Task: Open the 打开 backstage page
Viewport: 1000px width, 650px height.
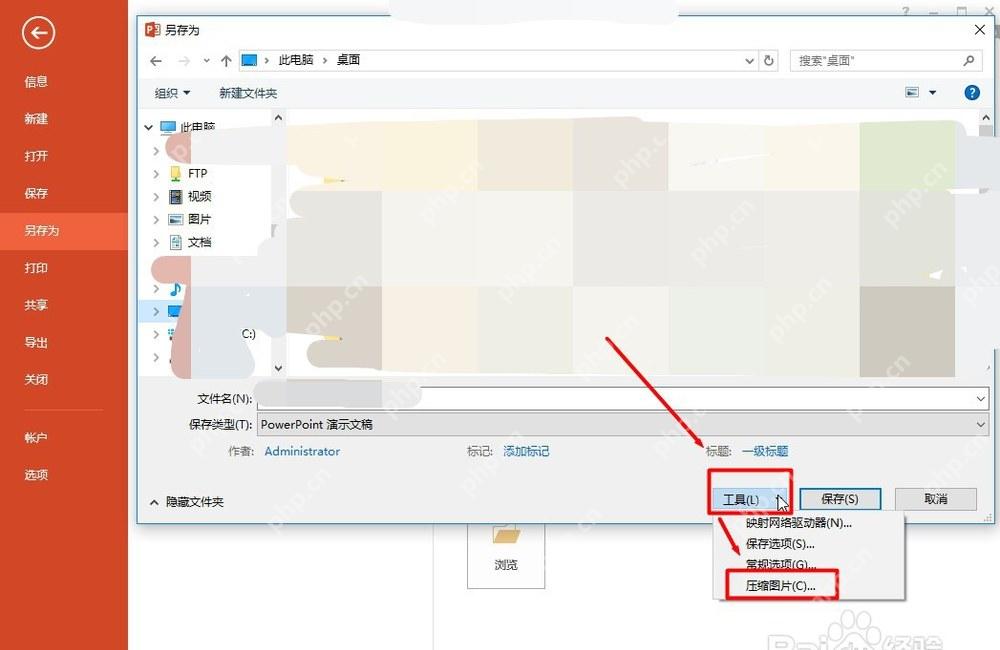Action: 36,156
